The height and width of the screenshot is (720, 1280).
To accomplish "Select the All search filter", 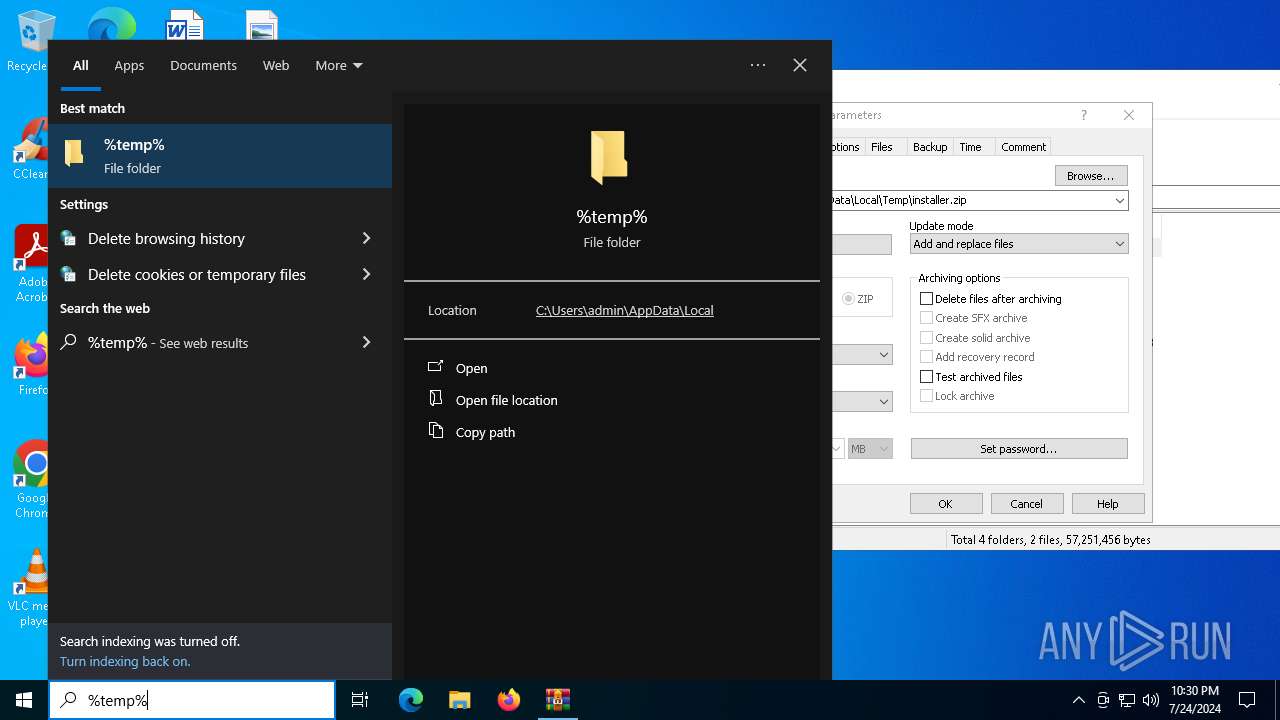I will pos(81,65).
